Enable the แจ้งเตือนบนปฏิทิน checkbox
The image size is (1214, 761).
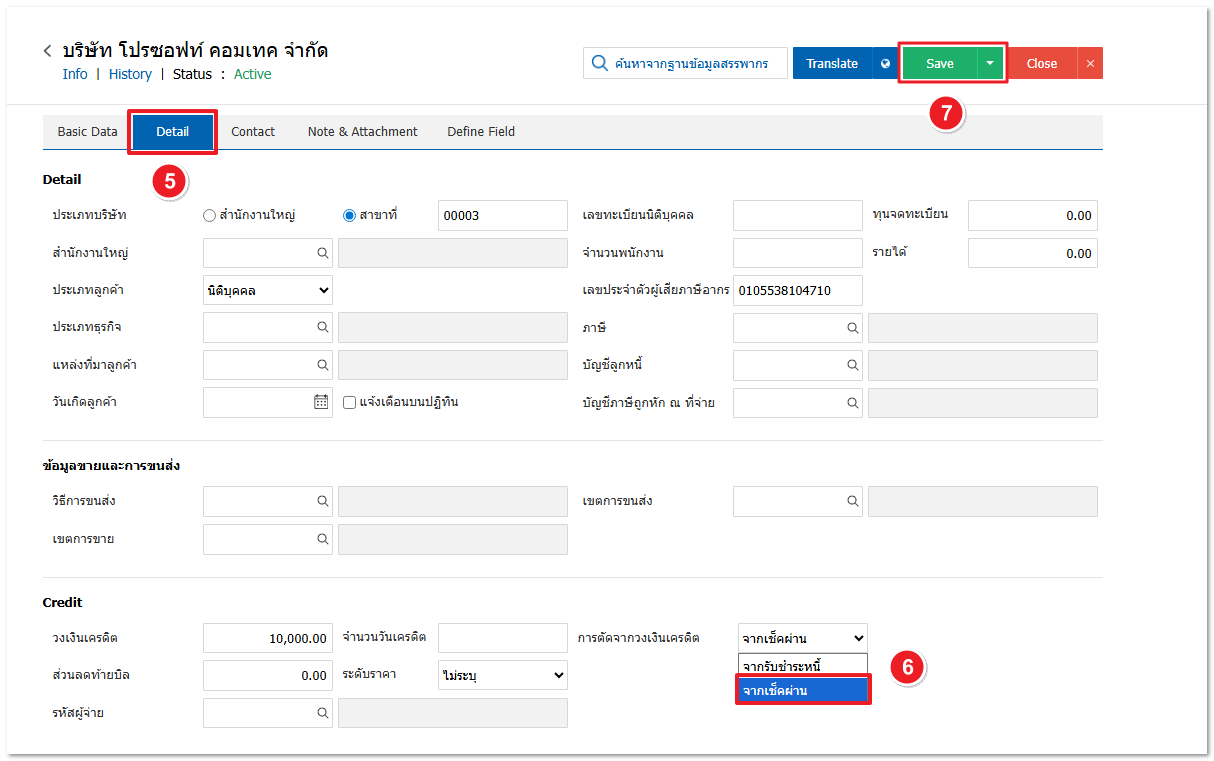350,402
